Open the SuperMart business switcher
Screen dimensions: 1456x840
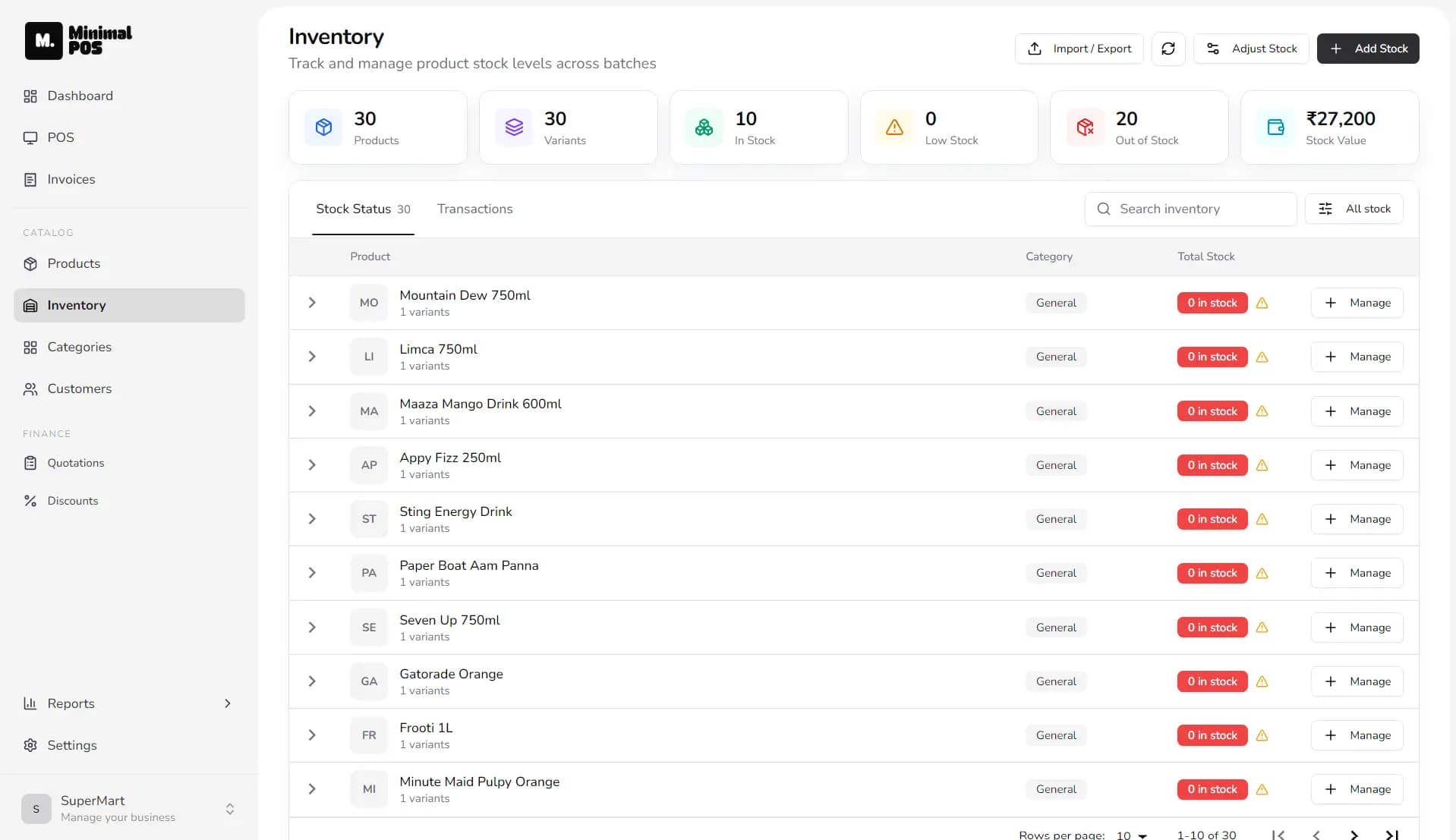[129, 809]
